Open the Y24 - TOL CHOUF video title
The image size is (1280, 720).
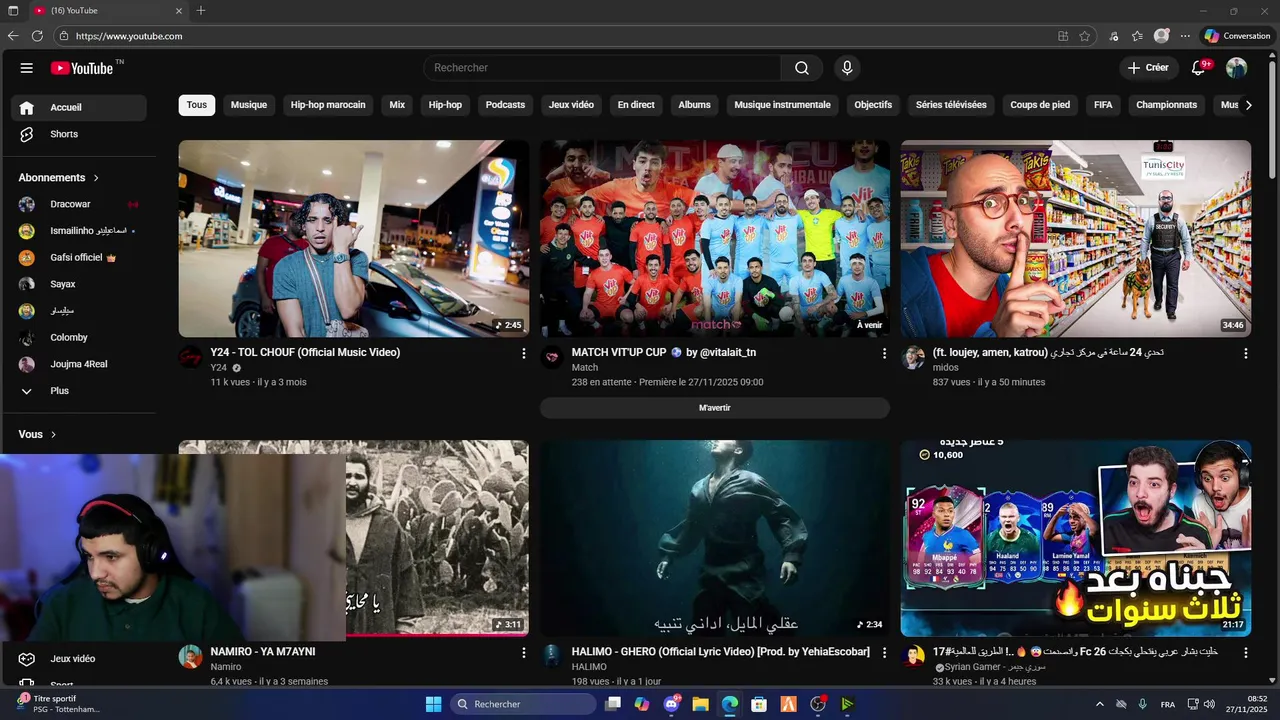305,352
